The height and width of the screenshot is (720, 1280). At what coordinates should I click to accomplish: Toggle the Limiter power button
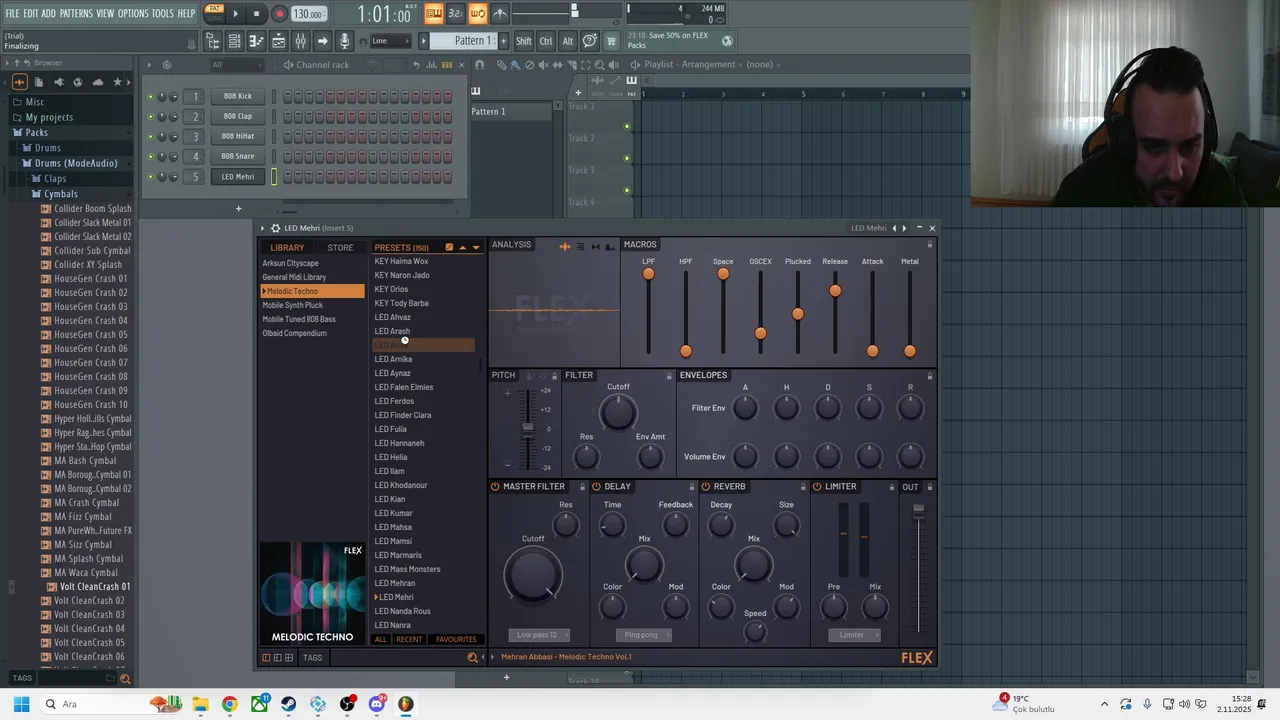[x=817, y=487]
